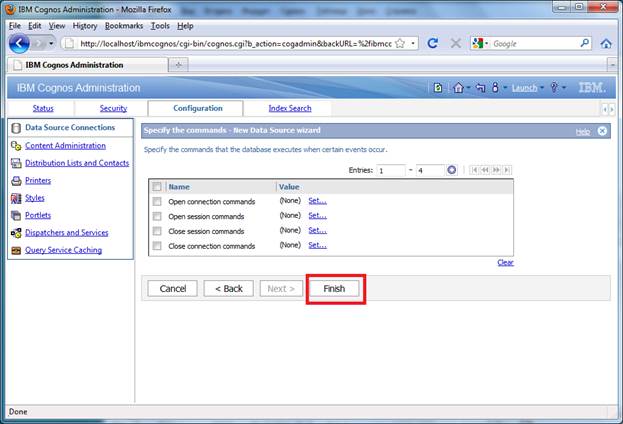This screenshot has width=623, height=424.
Task: Open Query Service Caching link
Action: coord(63,250)
